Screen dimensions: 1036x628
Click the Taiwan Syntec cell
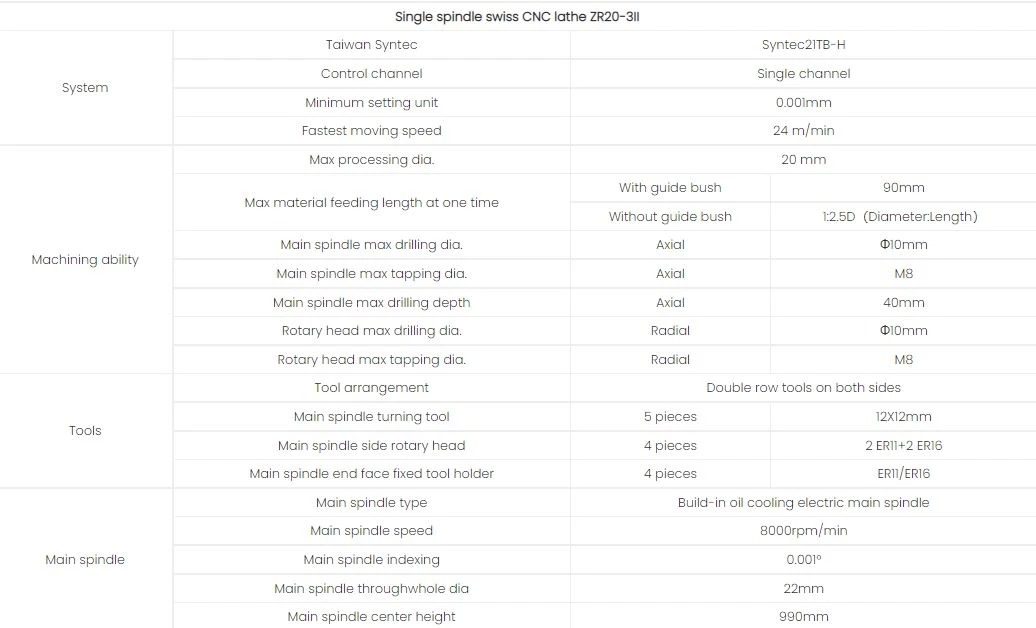click(371, 45)
